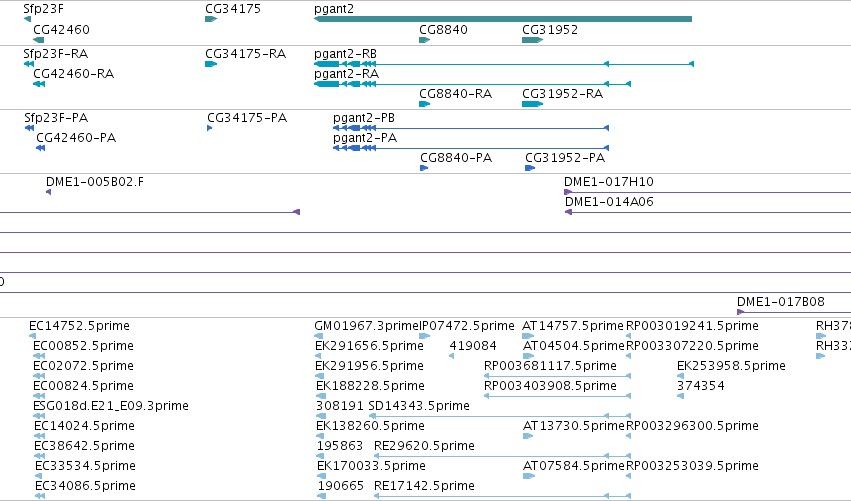This screenshot has width=851, height=501.
Task: Click the Sfp23F gene label
Action: [x=43, y=9]
